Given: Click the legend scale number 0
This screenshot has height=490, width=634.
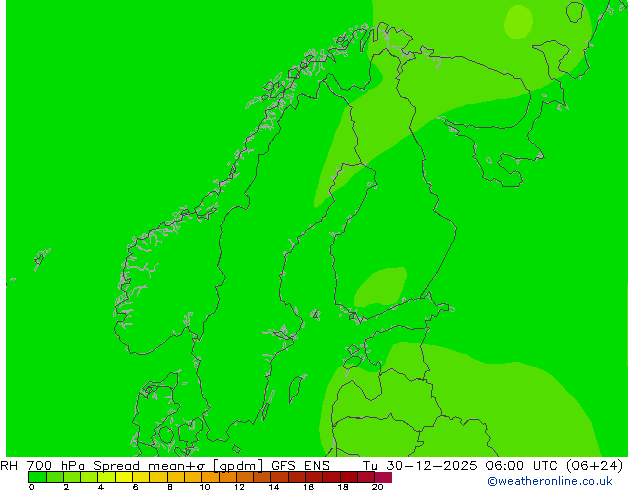Looking at the screenshot, I should click(32, 486).
